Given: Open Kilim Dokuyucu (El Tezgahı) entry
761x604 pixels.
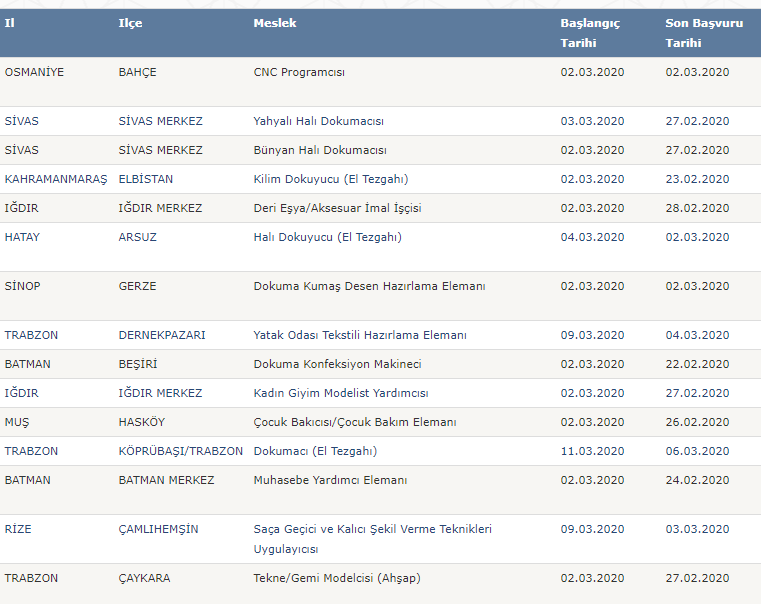Looking at the screenshot, I should coord(331,180).
